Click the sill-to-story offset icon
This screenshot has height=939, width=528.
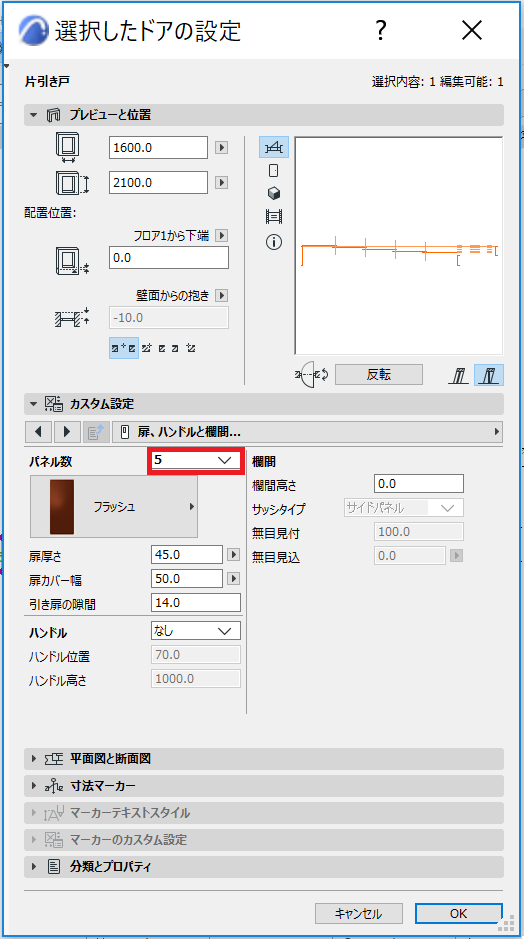click(72, 261)
